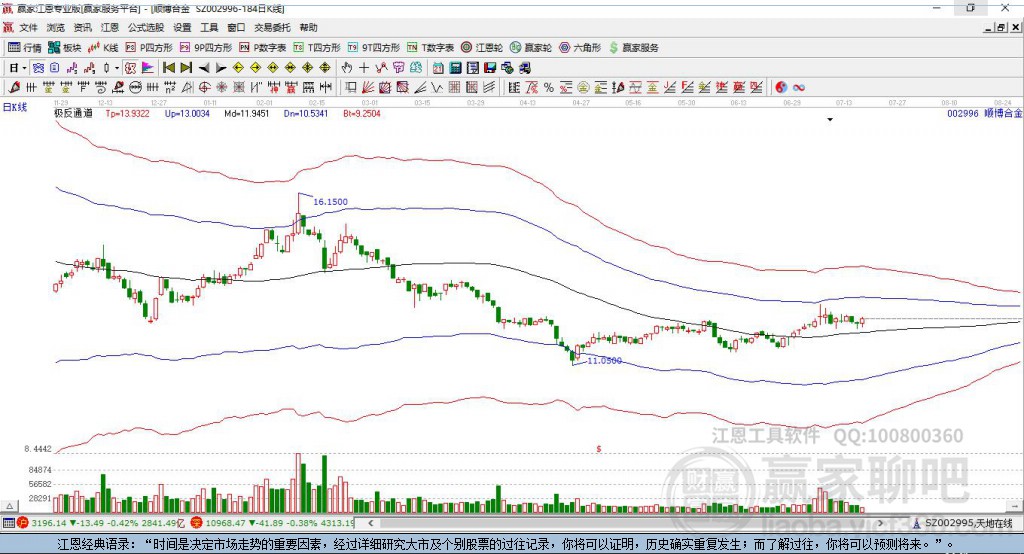The width and height of the screenshot is (1024, 554).
Task: Select the crosshair cursor tool
Action: click(x=364, y=68)
